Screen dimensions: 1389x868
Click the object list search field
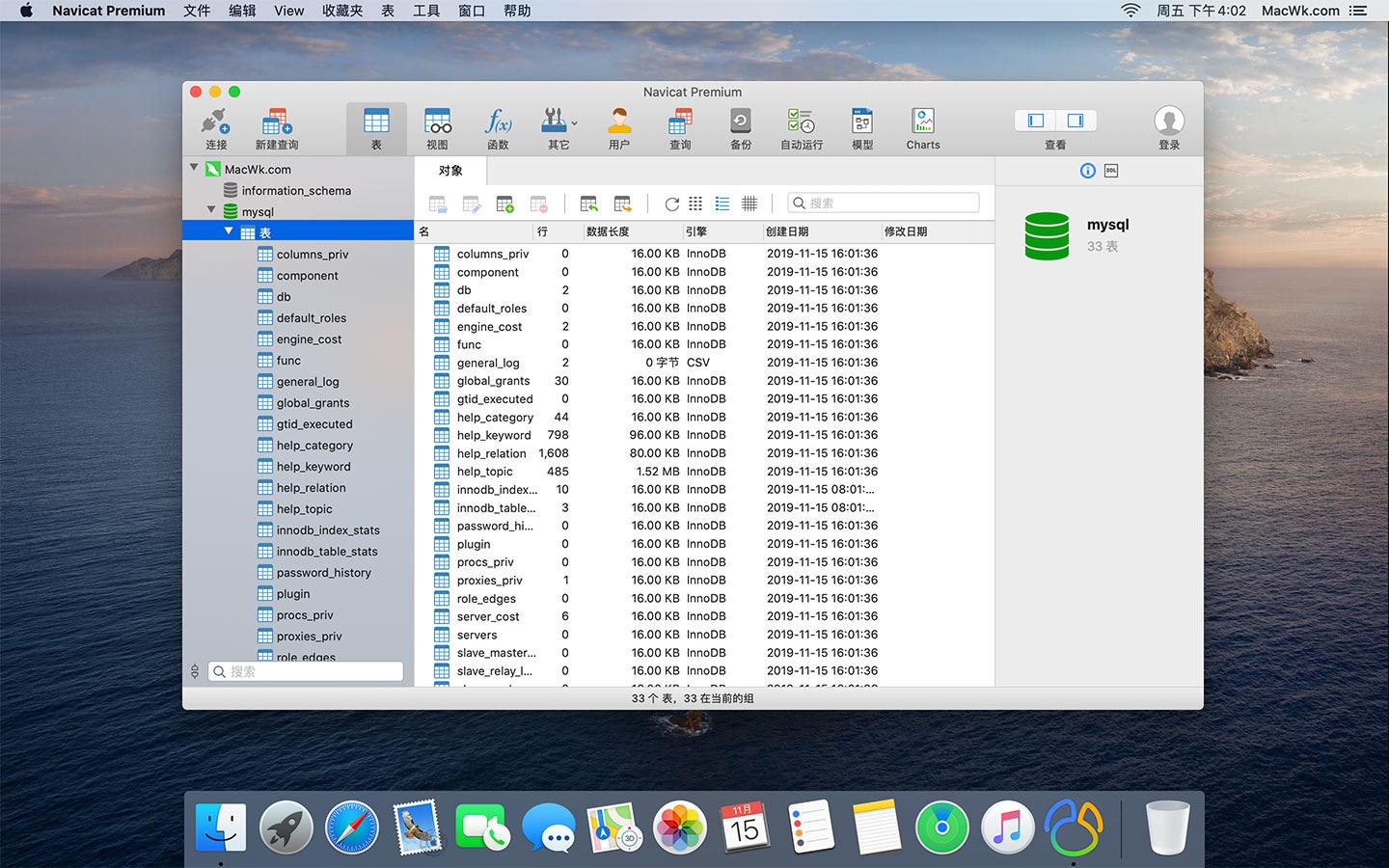coord(884,203)
